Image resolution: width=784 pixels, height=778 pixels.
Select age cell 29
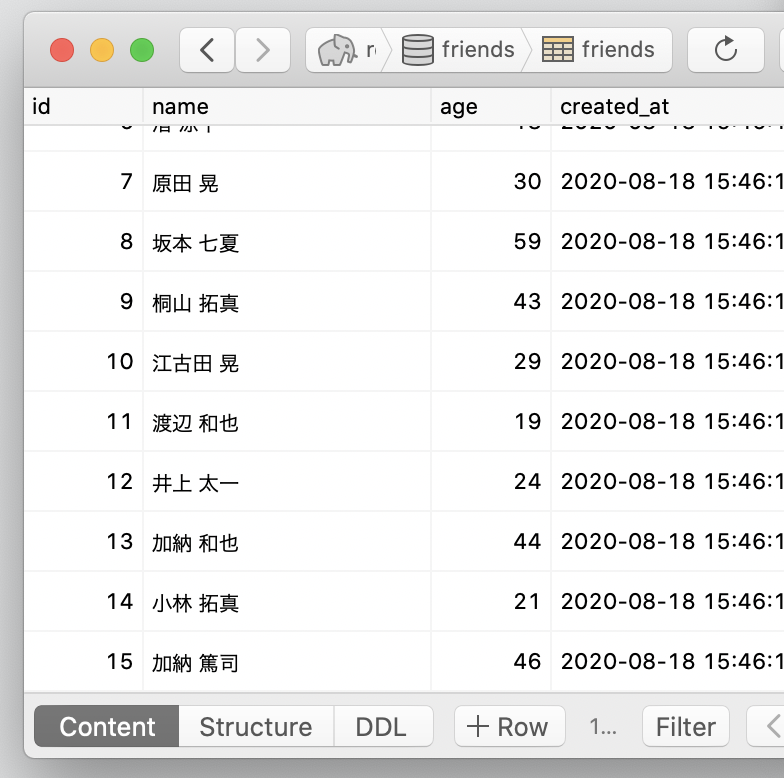pos(491,362)
